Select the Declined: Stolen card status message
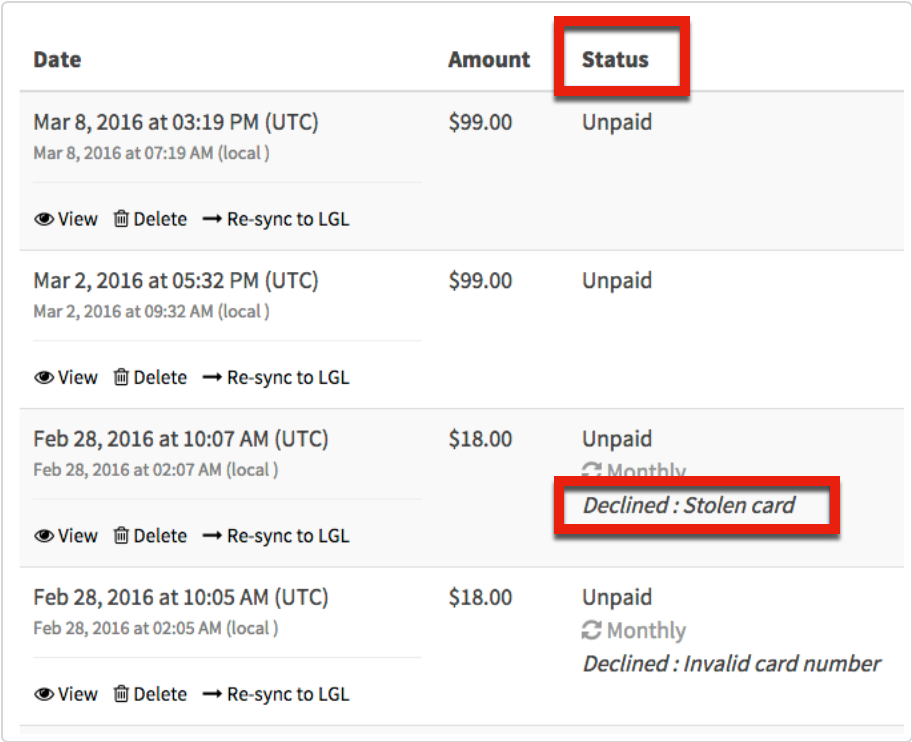 [x=689, y=505]
